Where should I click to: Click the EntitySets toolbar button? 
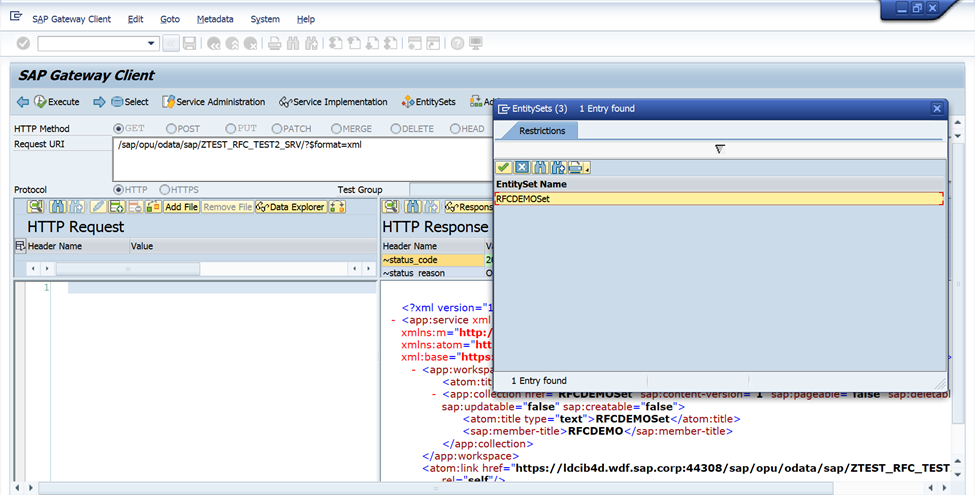click(428, 101)
